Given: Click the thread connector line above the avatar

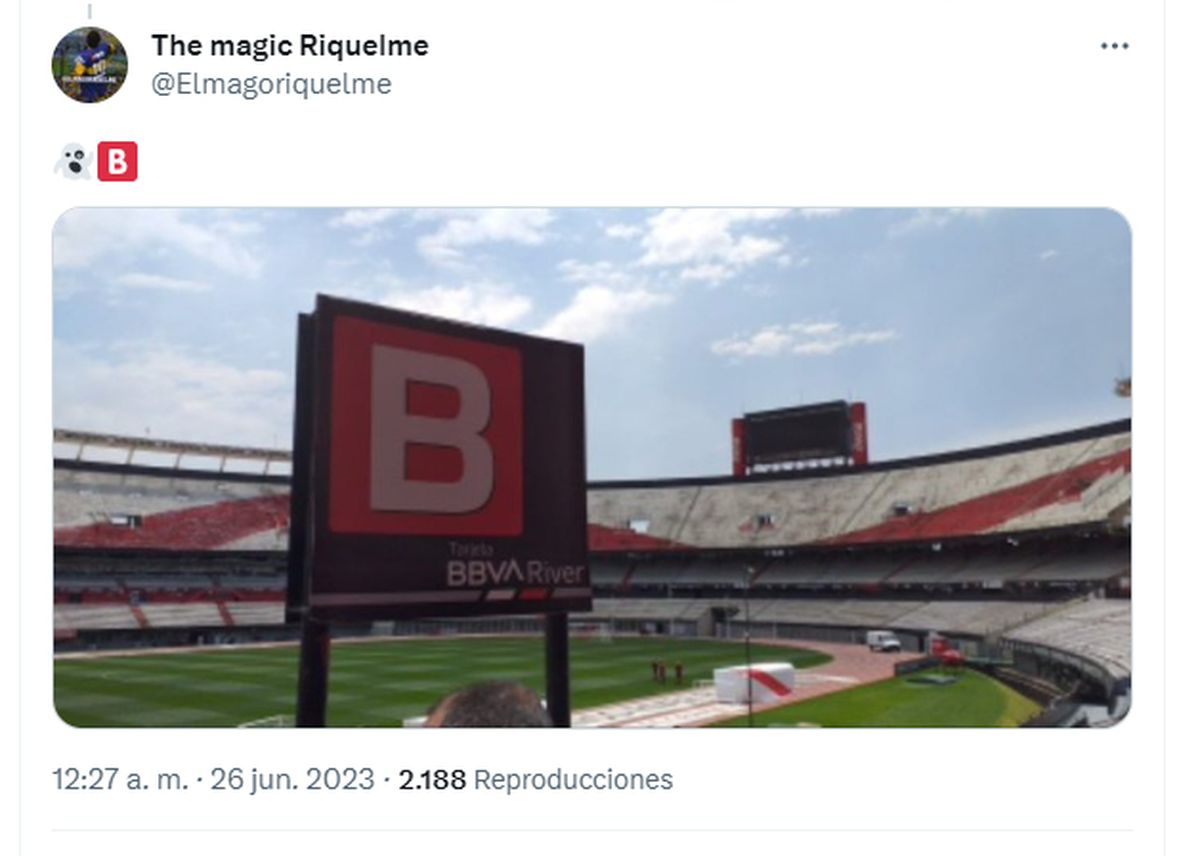Looking at the screenshot, I should [x=89, y=10].
